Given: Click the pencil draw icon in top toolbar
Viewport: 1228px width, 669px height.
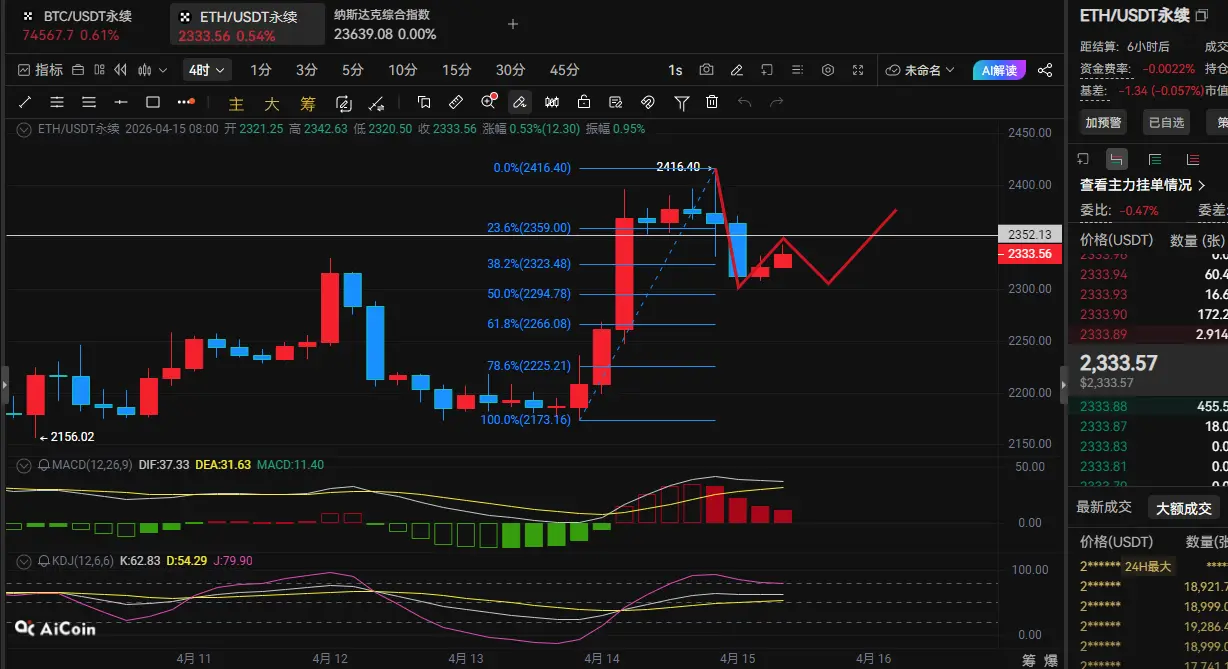Looking at the screenshot, I should click(x=737, y=70).
